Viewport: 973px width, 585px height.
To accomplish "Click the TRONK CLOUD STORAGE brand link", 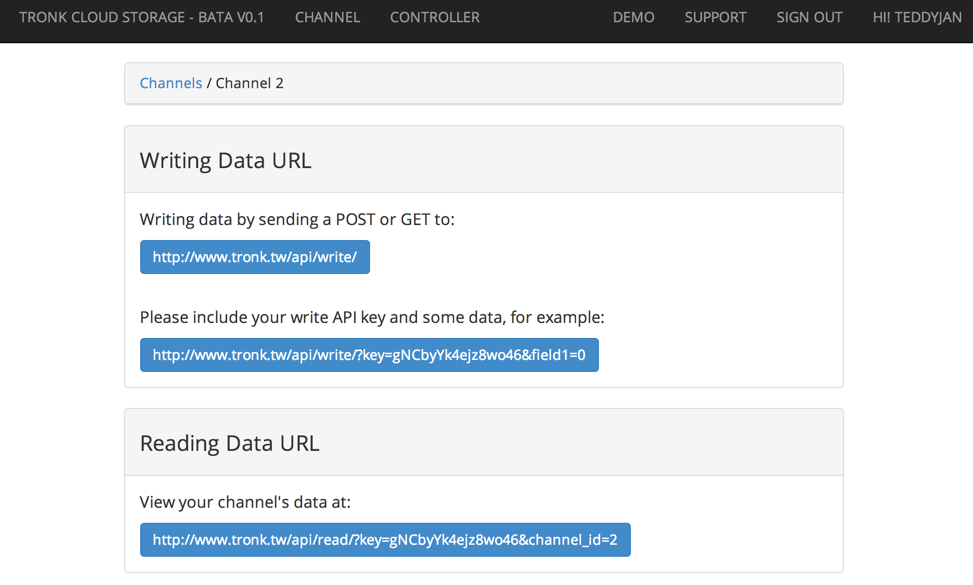I will click(141, 17).
